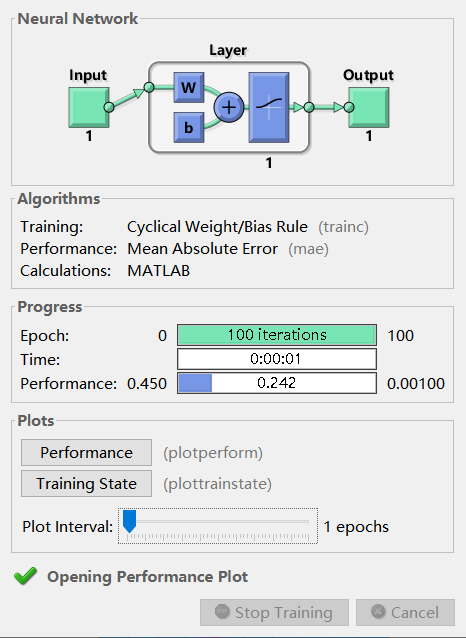Click the sigmoid transfer function block
Viewport: 466px width, 638px height.
pyautogui.click(x=269, y=107)
